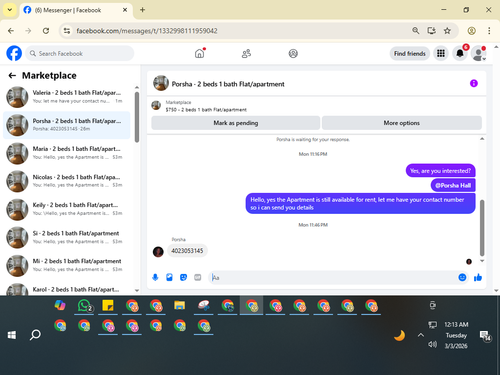
Task: Click the conversation list scrollbar
Action: click(137, 117)
